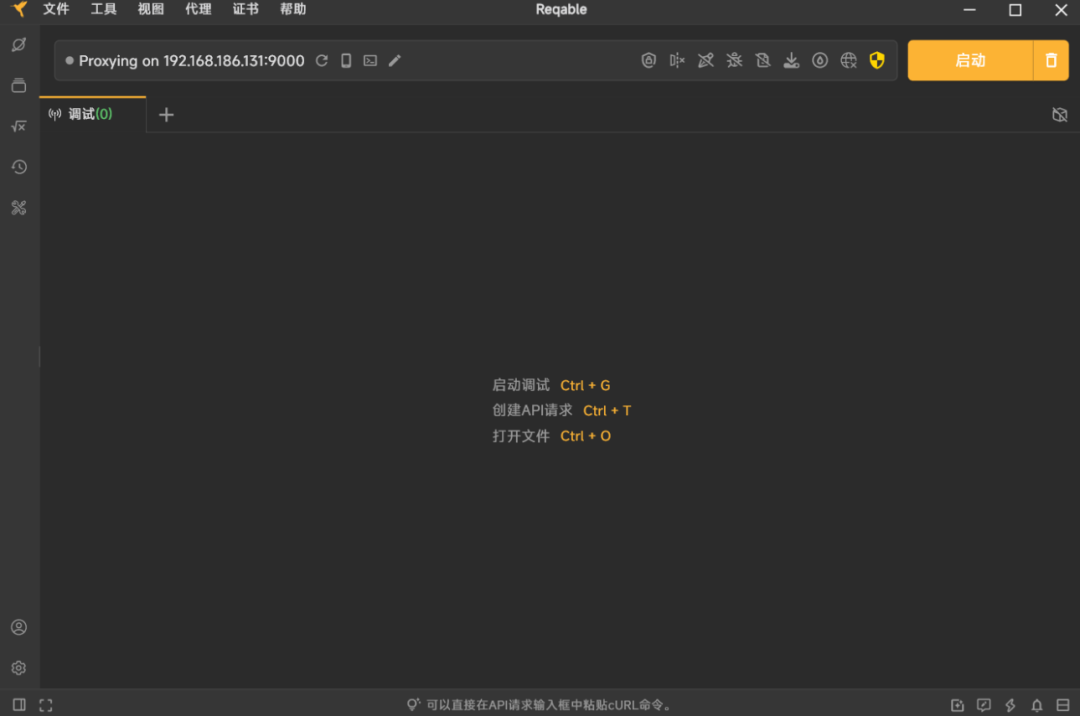Click the 启动 start button

click(970, 61)
